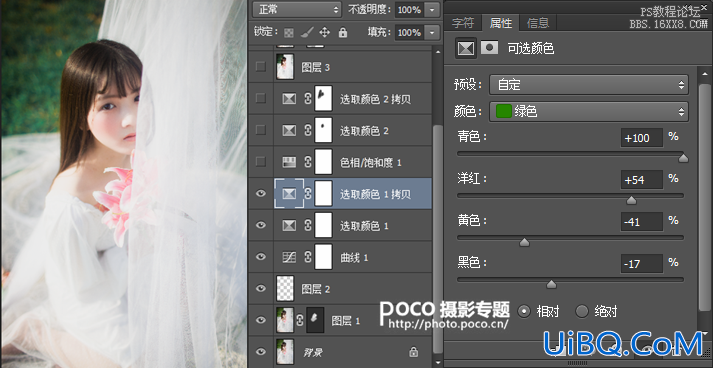Select the 图层 1 layer mask thumbnail
The image size is (713, 368).
(315, 320)
